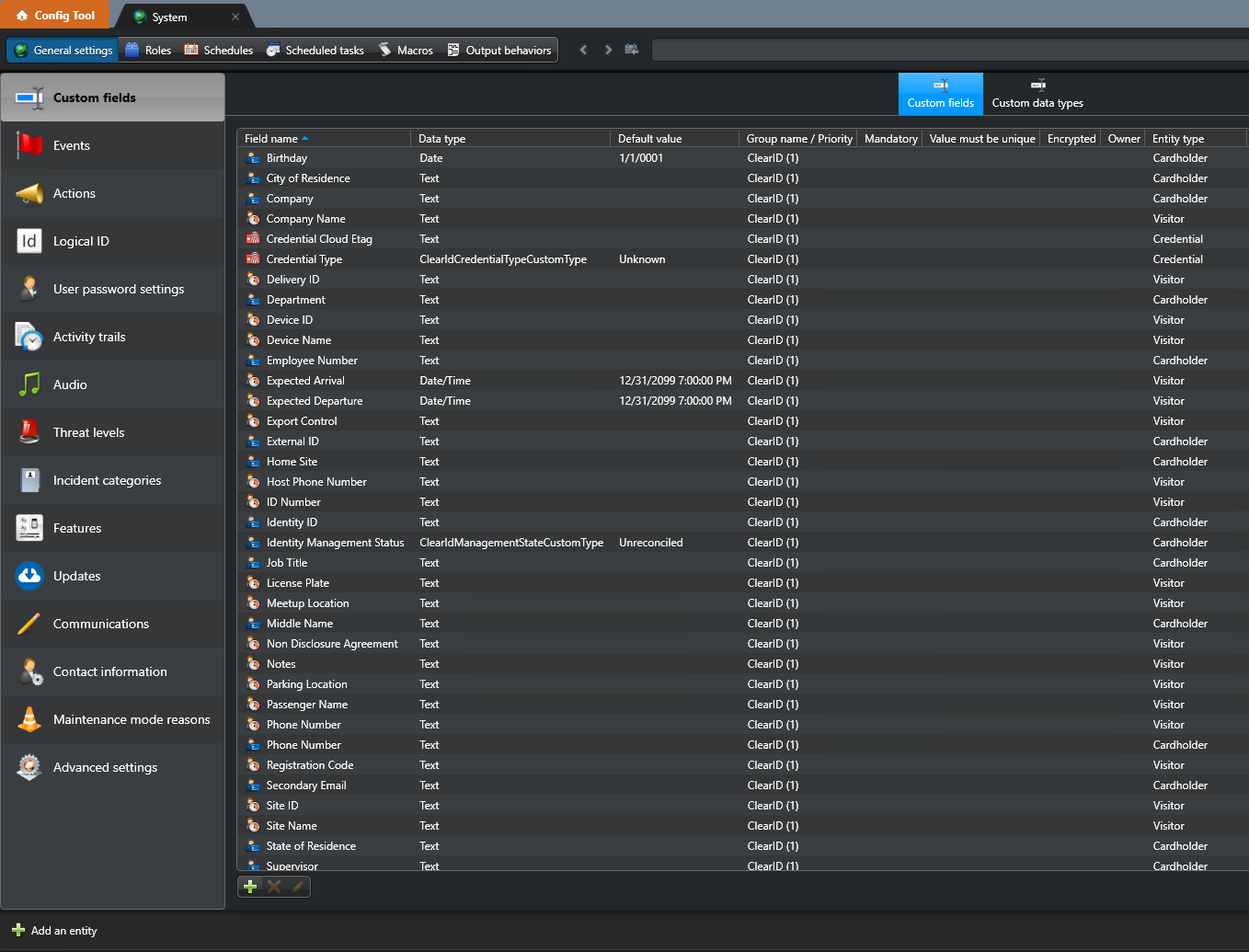
Task: Edit the selected field with the pencil icon
Action: pos(296,886)
